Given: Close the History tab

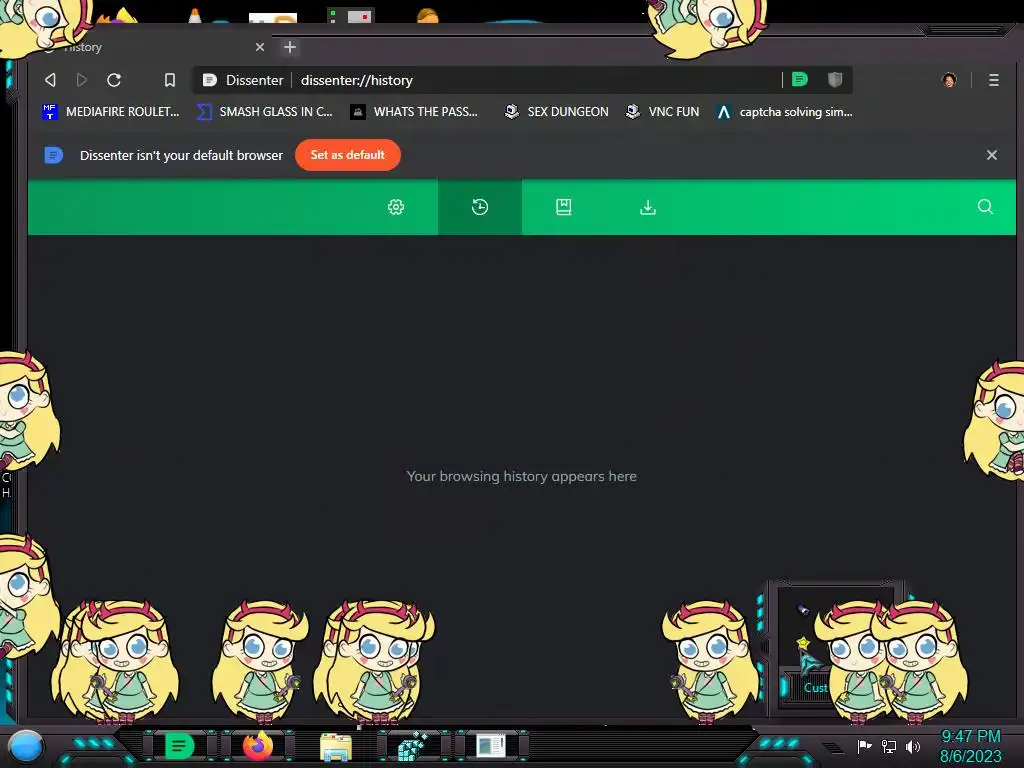Looking at the screenshot, I should coord(260,47).
